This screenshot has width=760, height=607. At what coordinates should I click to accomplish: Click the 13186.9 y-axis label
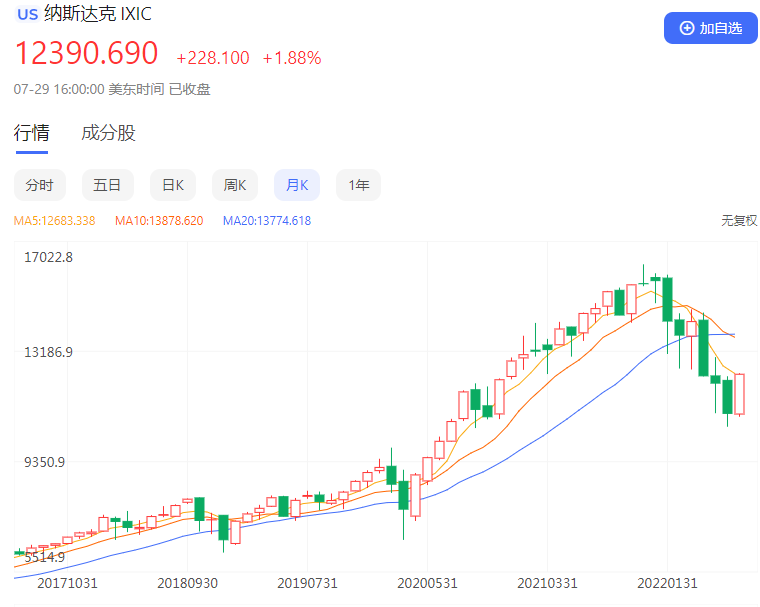(x=48, y=352)
